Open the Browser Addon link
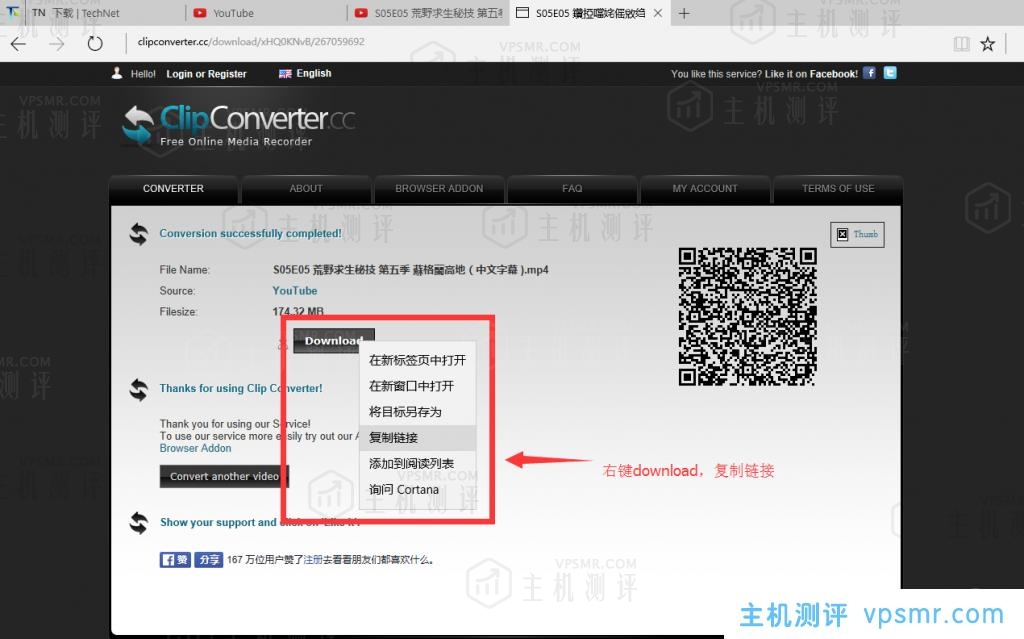The image size is (1024, 639). [195, 448]
